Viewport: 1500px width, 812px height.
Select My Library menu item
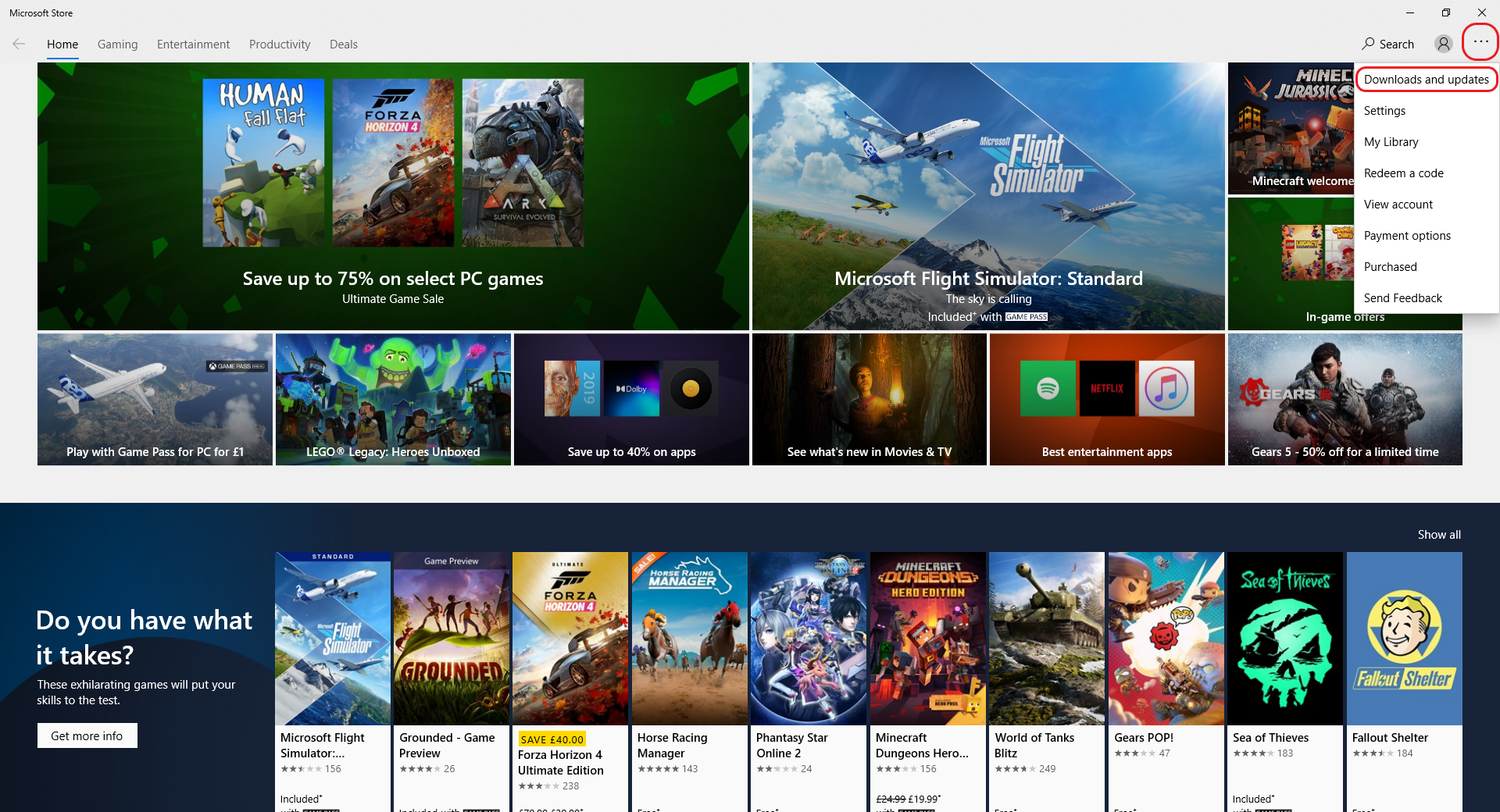coord(1427,142)
